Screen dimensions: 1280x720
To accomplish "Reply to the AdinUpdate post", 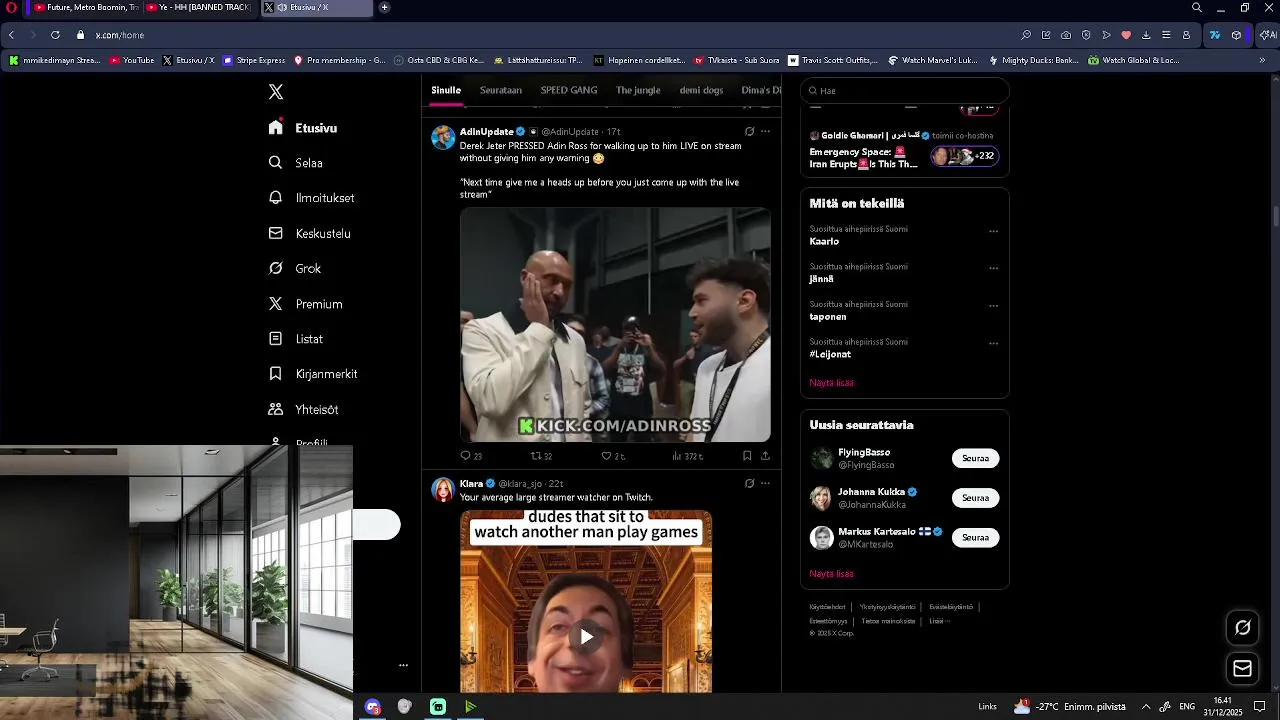I will (x=470, y=456).
